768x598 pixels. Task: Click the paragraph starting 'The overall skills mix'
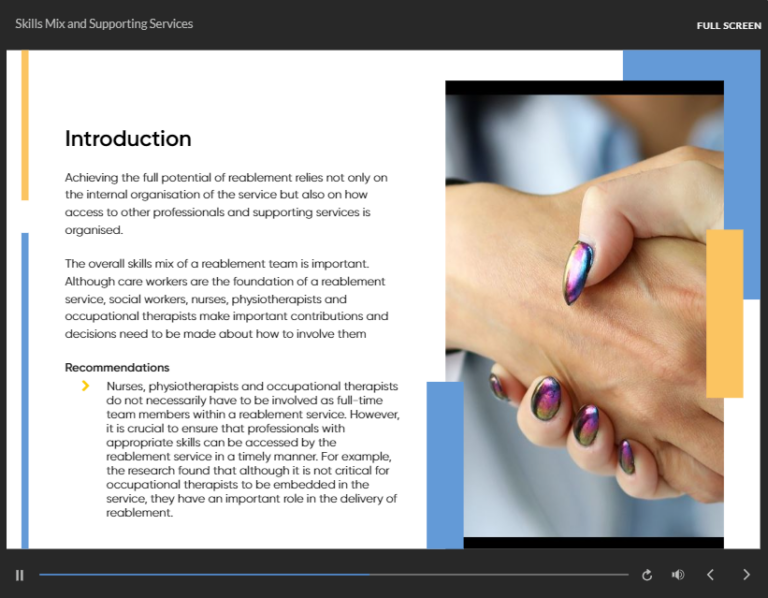(x=226, y=298)
